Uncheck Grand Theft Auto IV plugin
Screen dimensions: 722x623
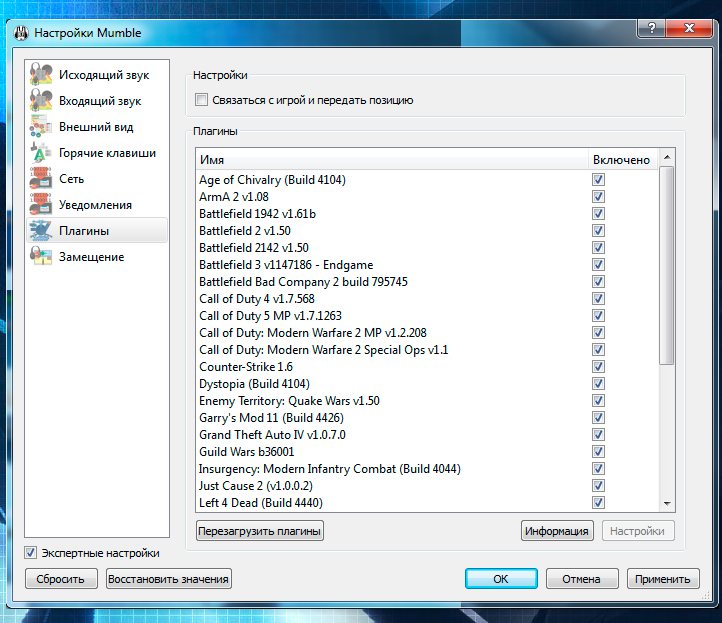(x=598, y=435)
